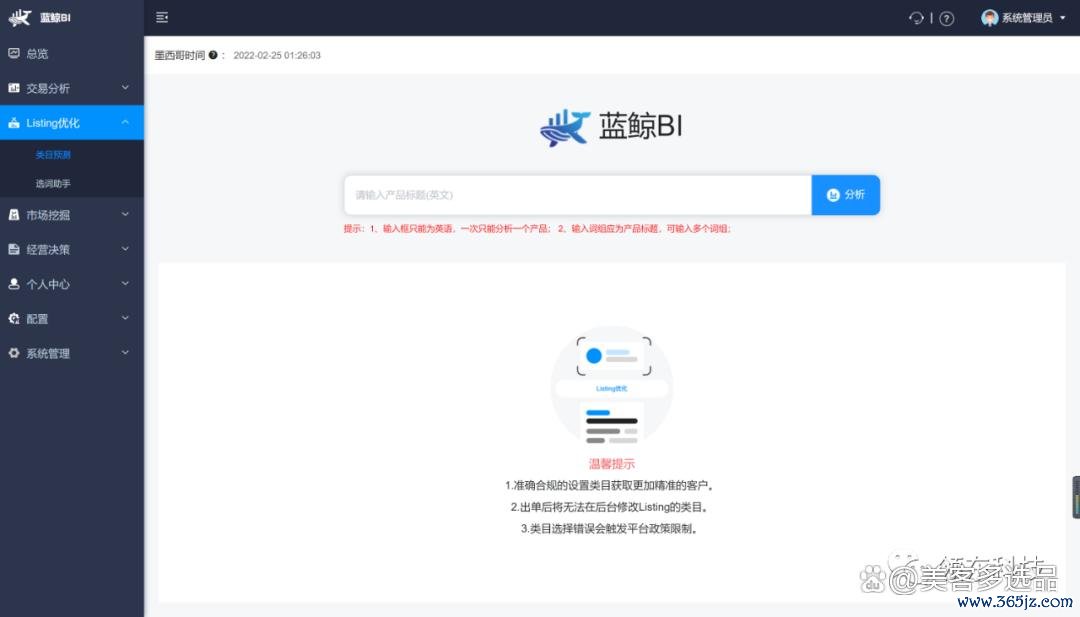Image resolution: width=1080 pixels, height=617 pixels.
Task: Open 总览 menu item
Action: coord(72,53)
